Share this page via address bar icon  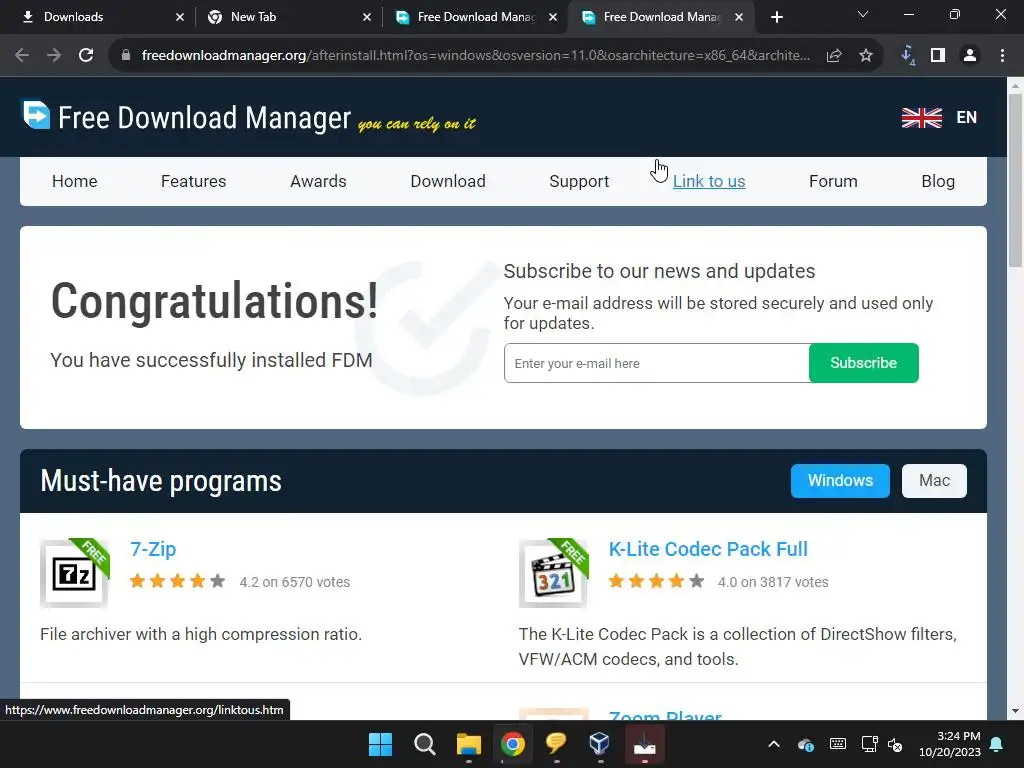tap(834, 56)
